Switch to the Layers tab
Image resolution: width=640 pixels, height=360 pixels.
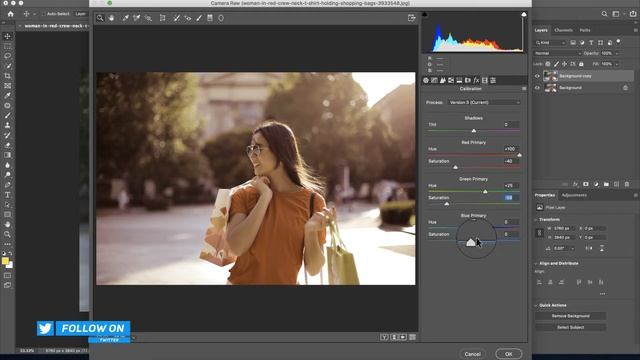[541, 30]
